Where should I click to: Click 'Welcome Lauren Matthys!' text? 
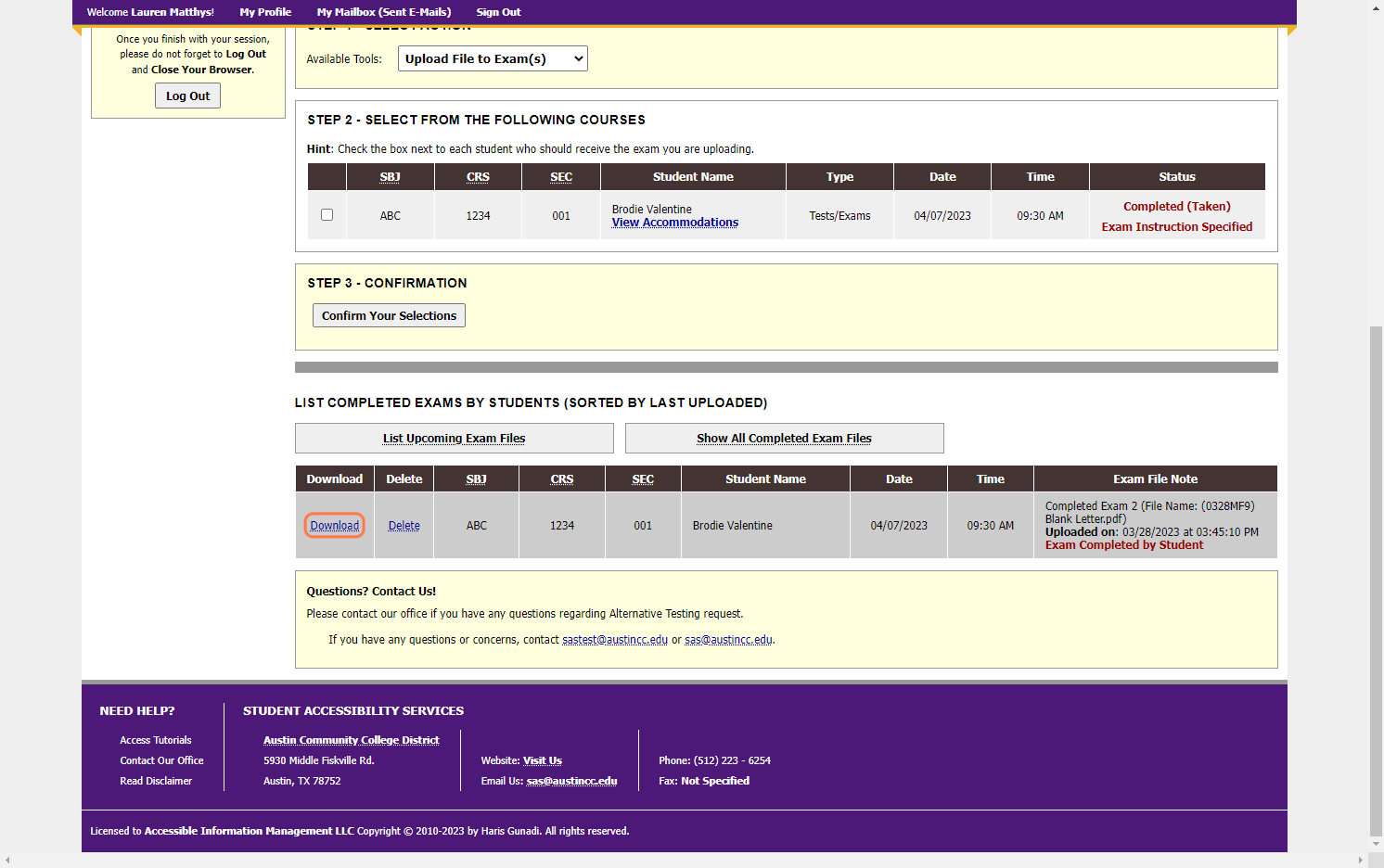tap(150, 12)
